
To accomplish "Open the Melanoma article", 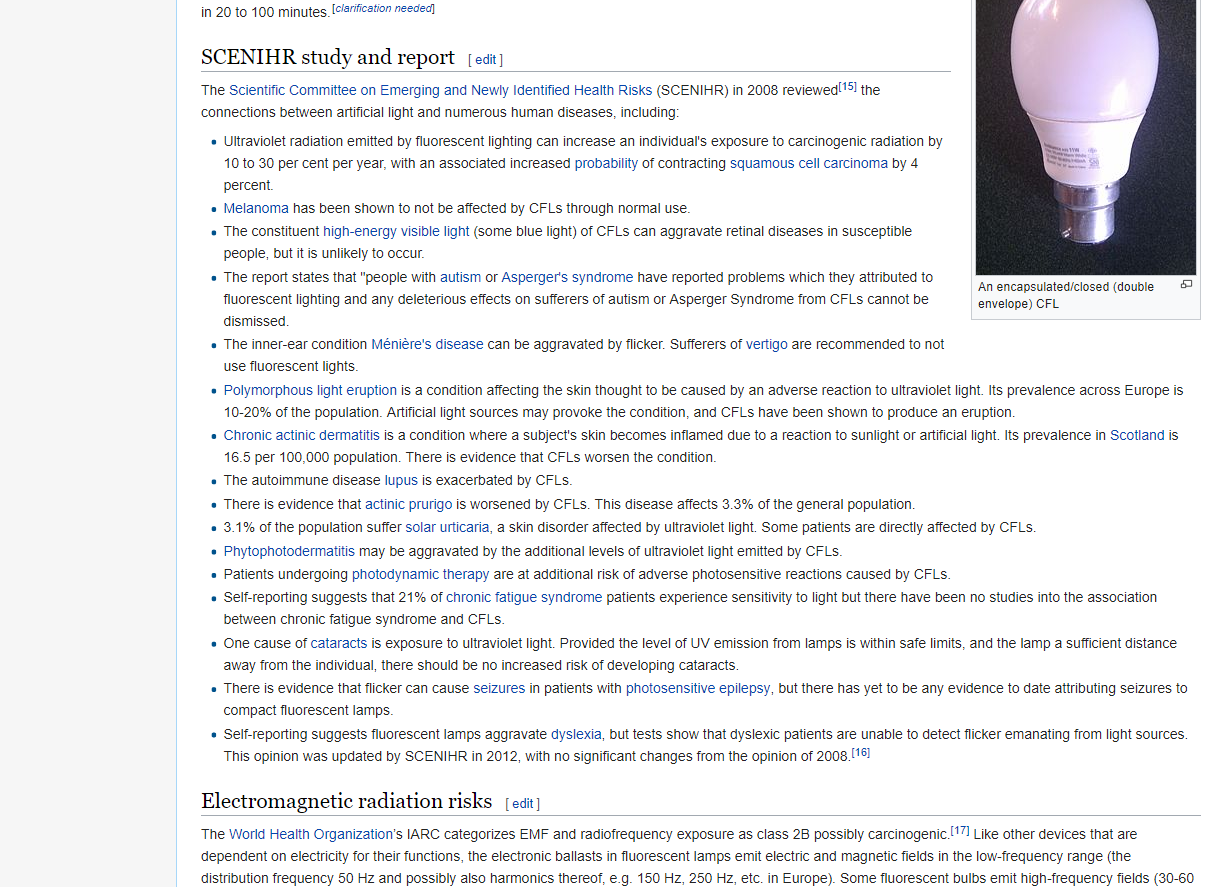I will (256, 208).
